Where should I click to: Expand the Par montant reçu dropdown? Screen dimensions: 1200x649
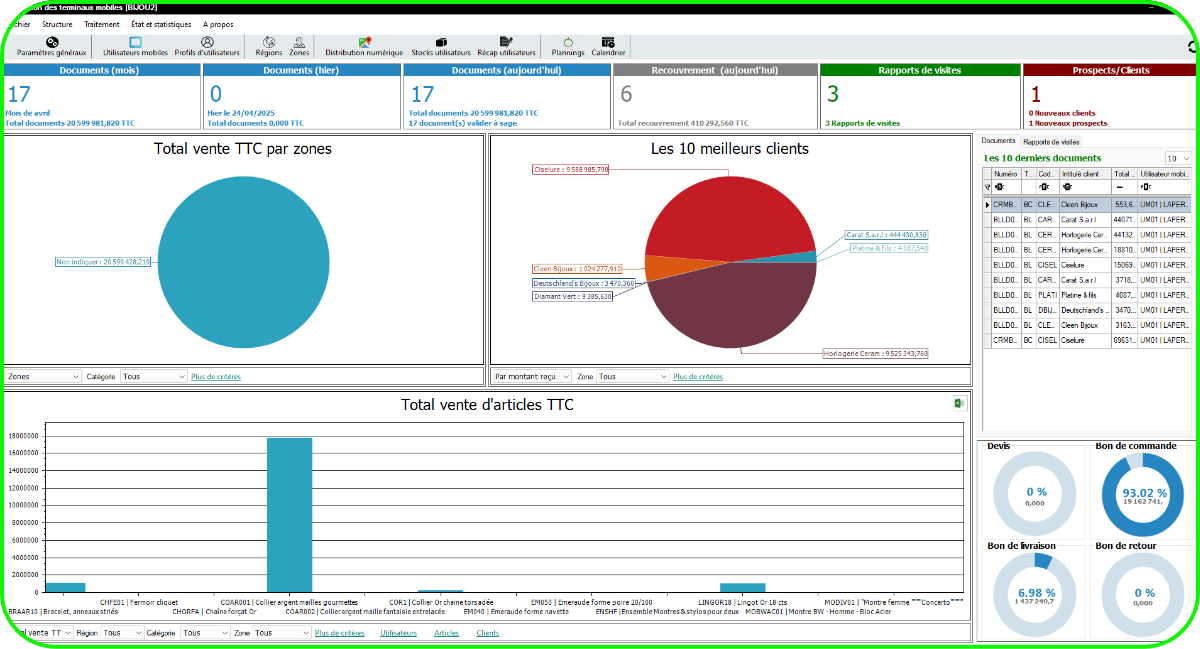click(x=531, y=377)
